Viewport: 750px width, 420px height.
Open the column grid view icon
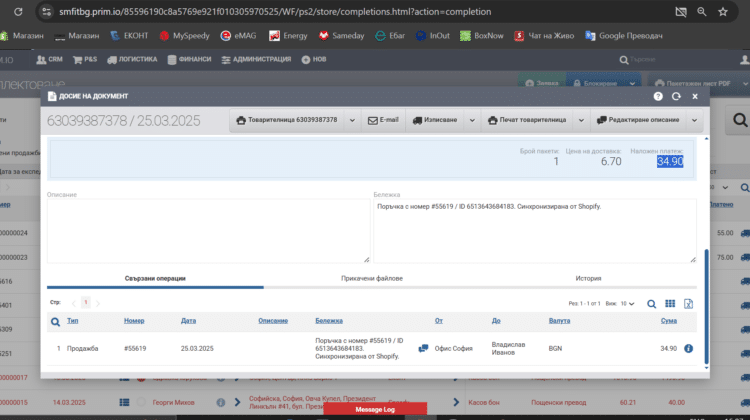click(670, 303)
